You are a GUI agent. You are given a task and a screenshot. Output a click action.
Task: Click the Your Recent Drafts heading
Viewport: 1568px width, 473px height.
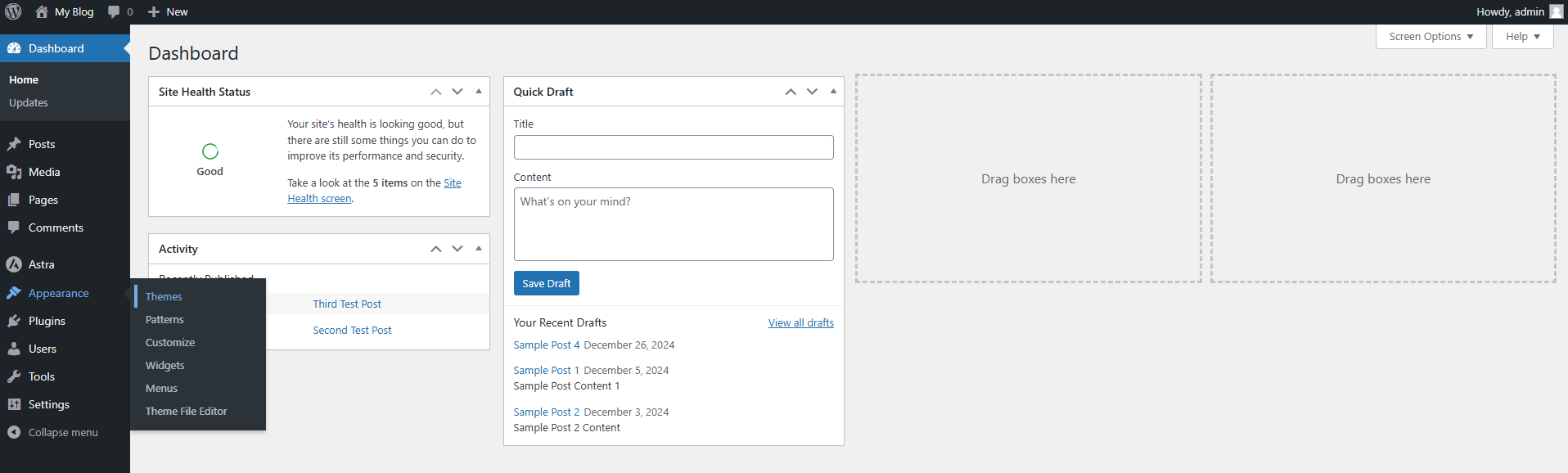coord(560,322)
